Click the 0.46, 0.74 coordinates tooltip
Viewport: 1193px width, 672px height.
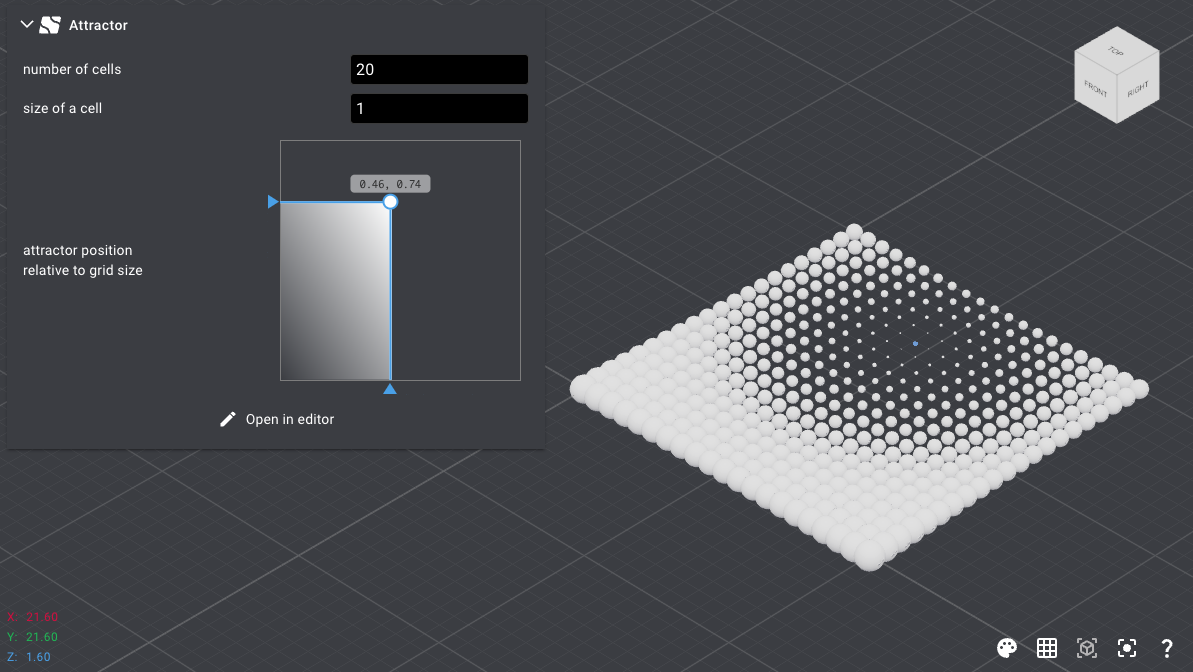[x=390, y=184]
